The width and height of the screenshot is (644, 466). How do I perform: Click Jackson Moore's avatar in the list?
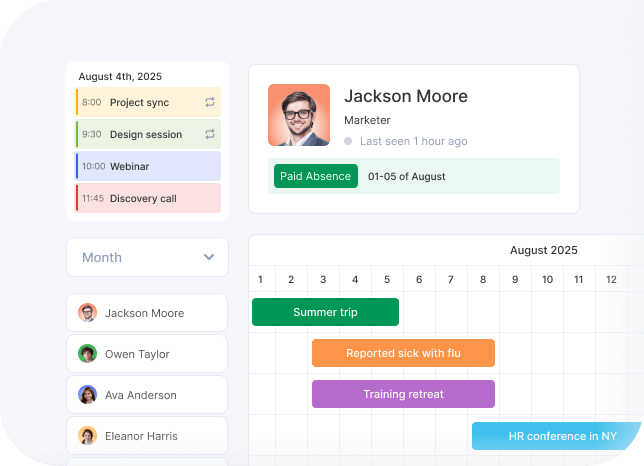(x=88, y=313)
